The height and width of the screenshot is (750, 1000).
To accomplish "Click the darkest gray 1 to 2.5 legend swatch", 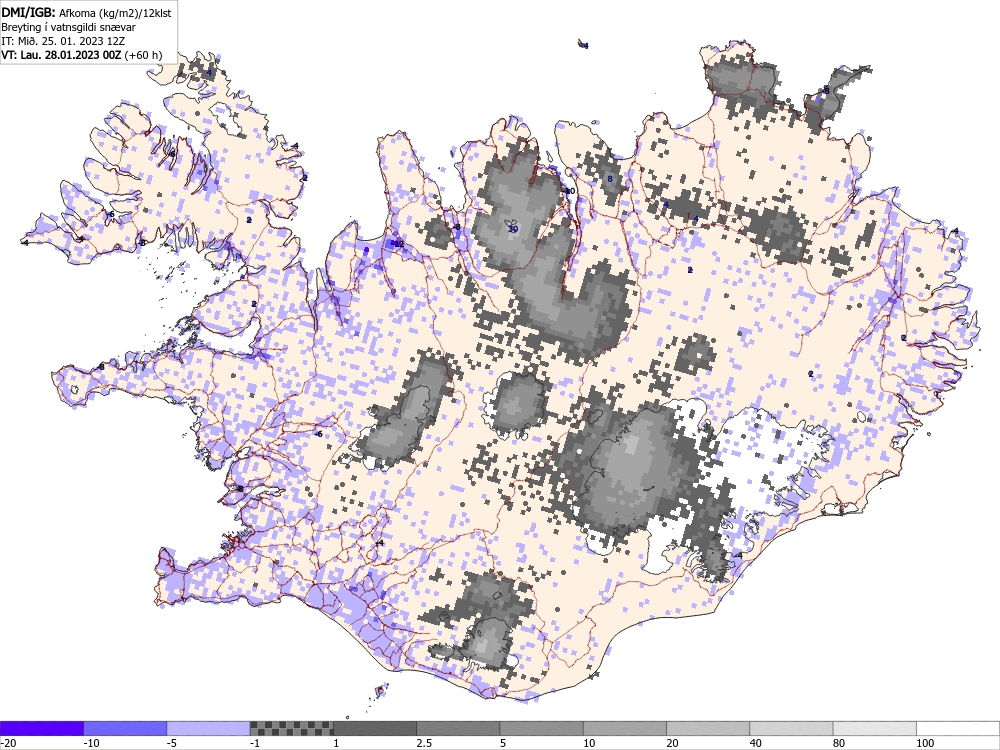I will point(375,728).
